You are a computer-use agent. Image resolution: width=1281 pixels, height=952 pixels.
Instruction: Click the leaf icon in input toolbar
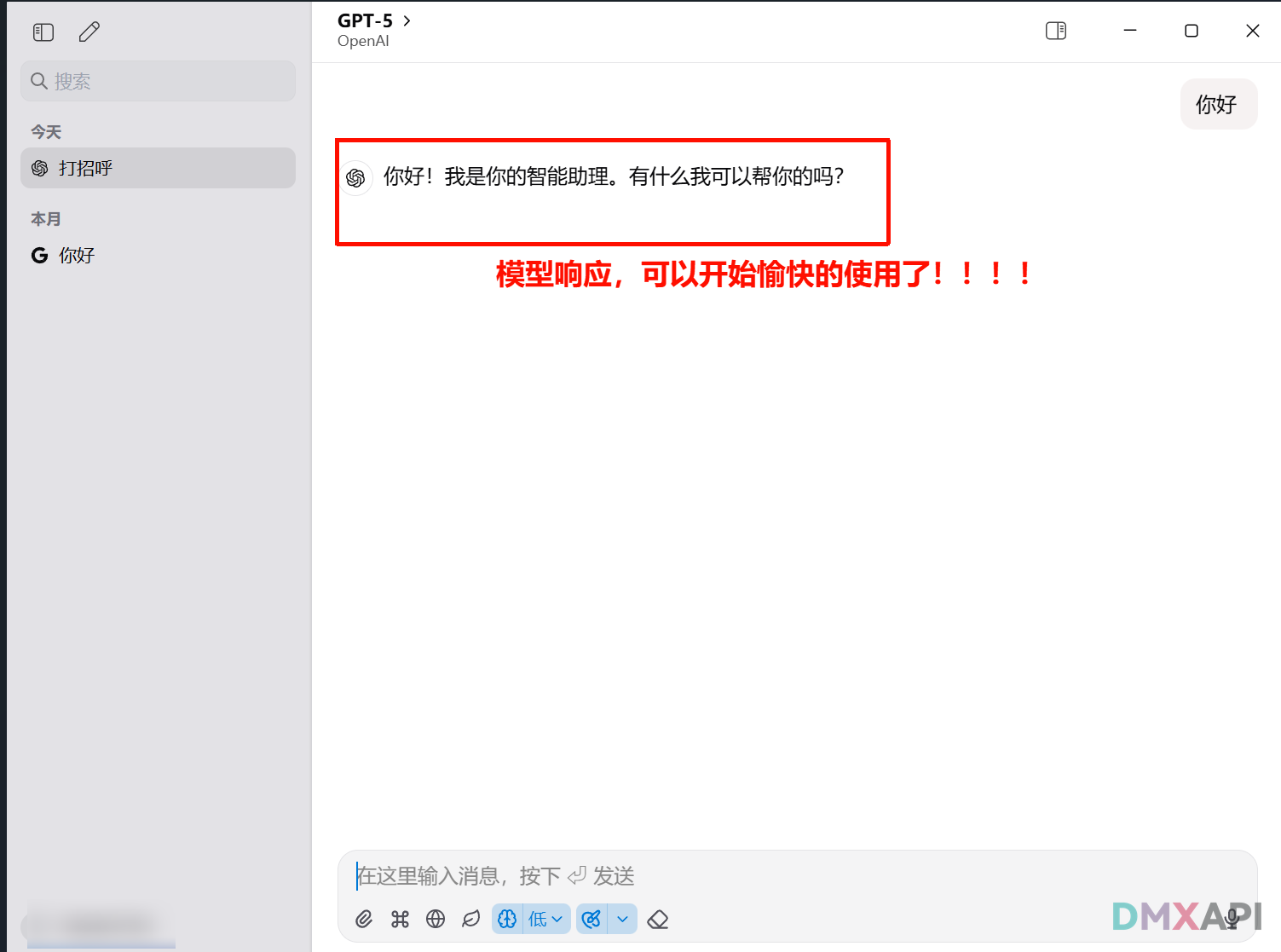coord(470,919)
